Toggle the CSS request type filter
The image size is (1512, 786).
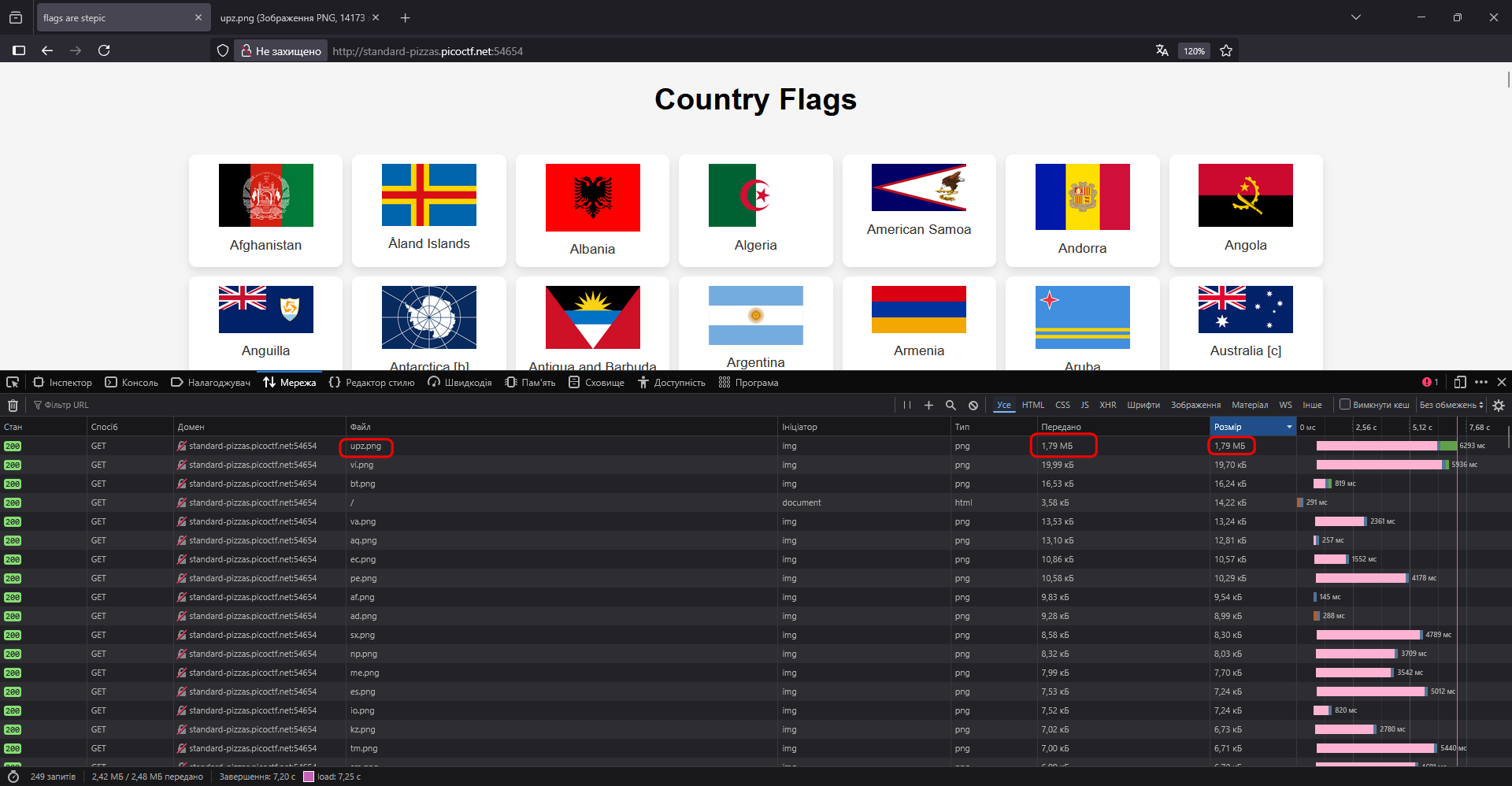(x=1062, y=405)
